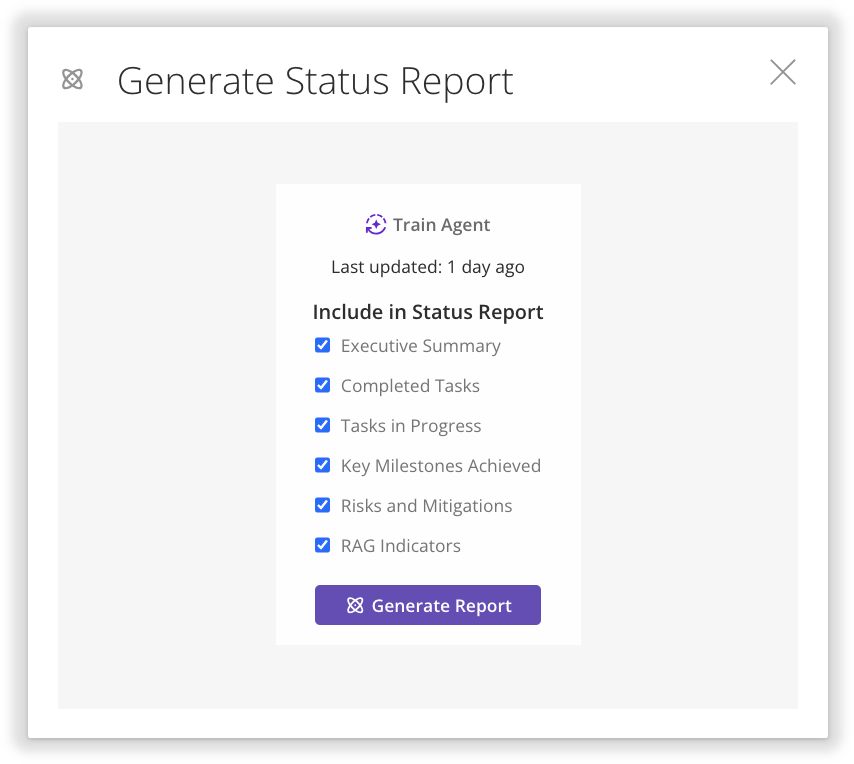
Task: Click the Train Agent label text
Action: pyautogui.click(x=441, y=224)
